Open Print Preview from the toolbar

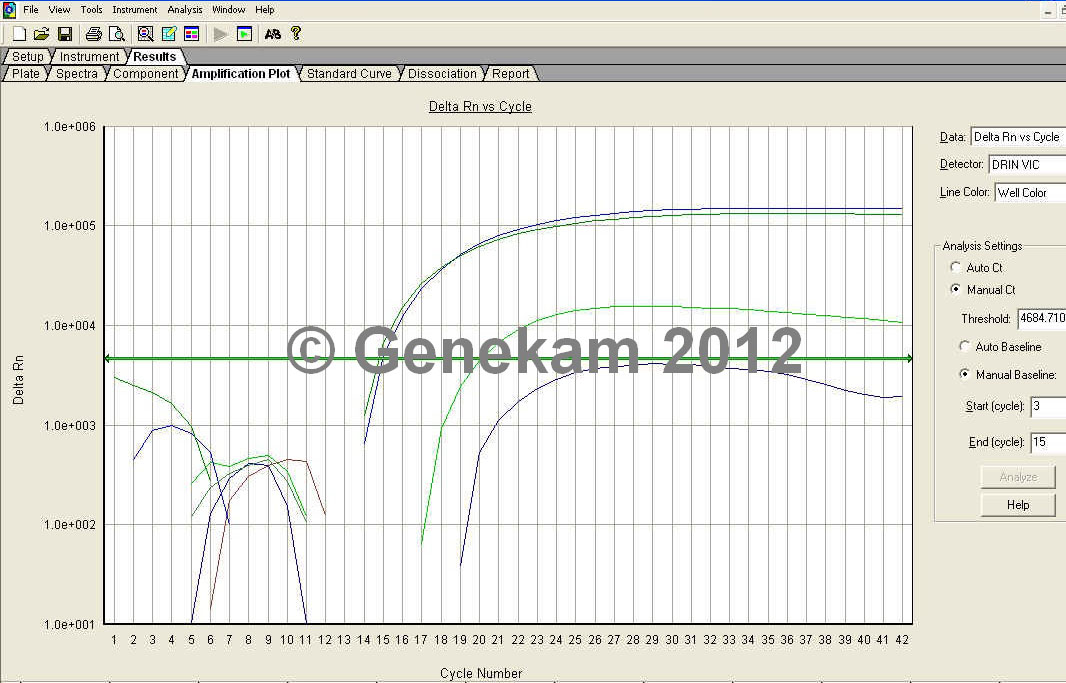pyautogui.click(x=117, y=33)
